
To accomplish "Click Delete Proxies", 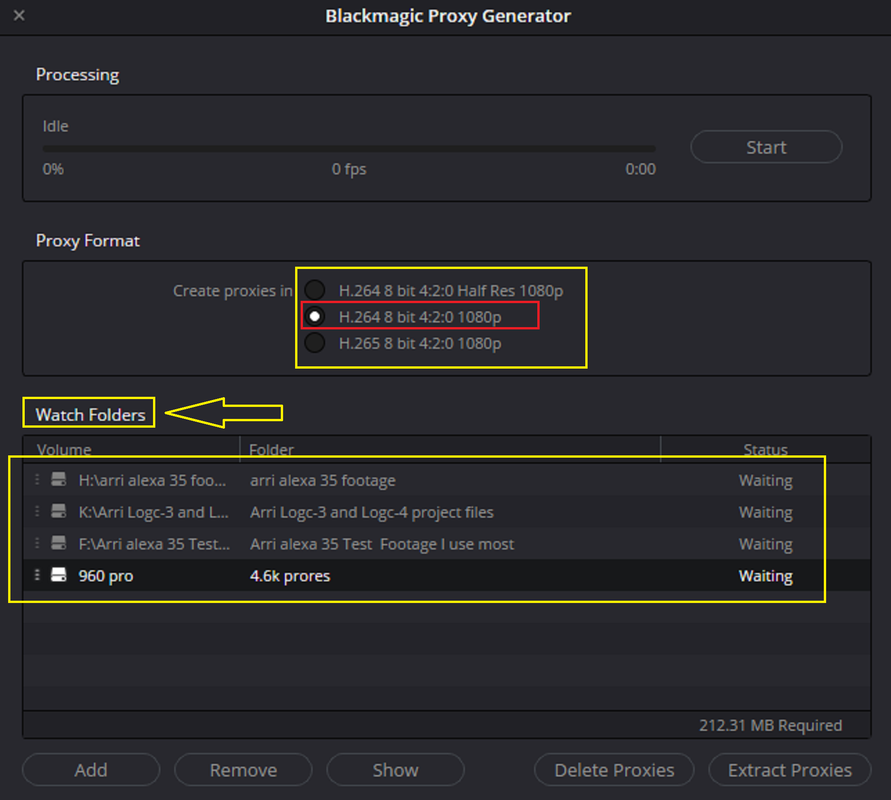I will click(x=614, y=770).
